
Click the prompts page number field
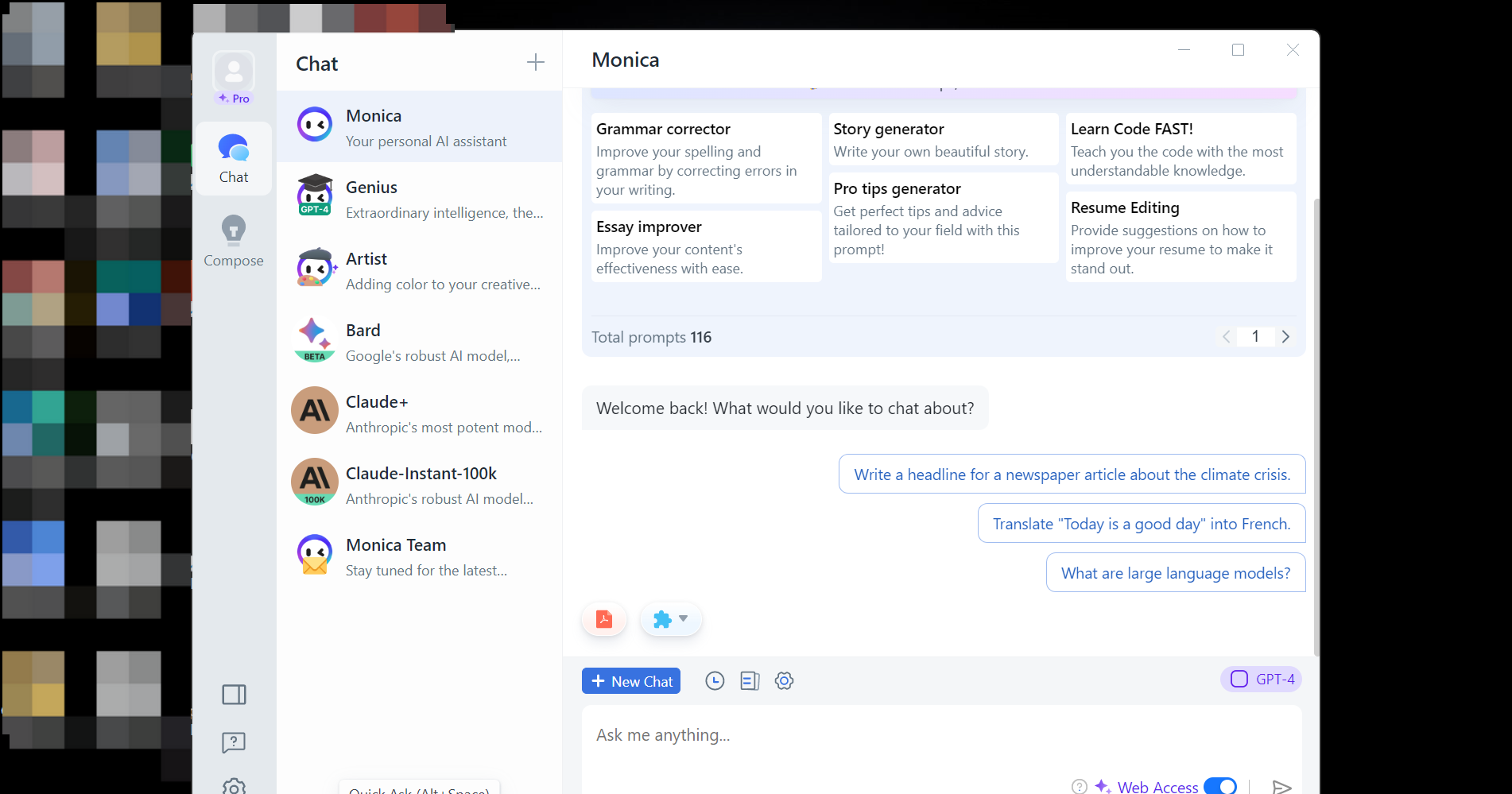pos(1256,337)
